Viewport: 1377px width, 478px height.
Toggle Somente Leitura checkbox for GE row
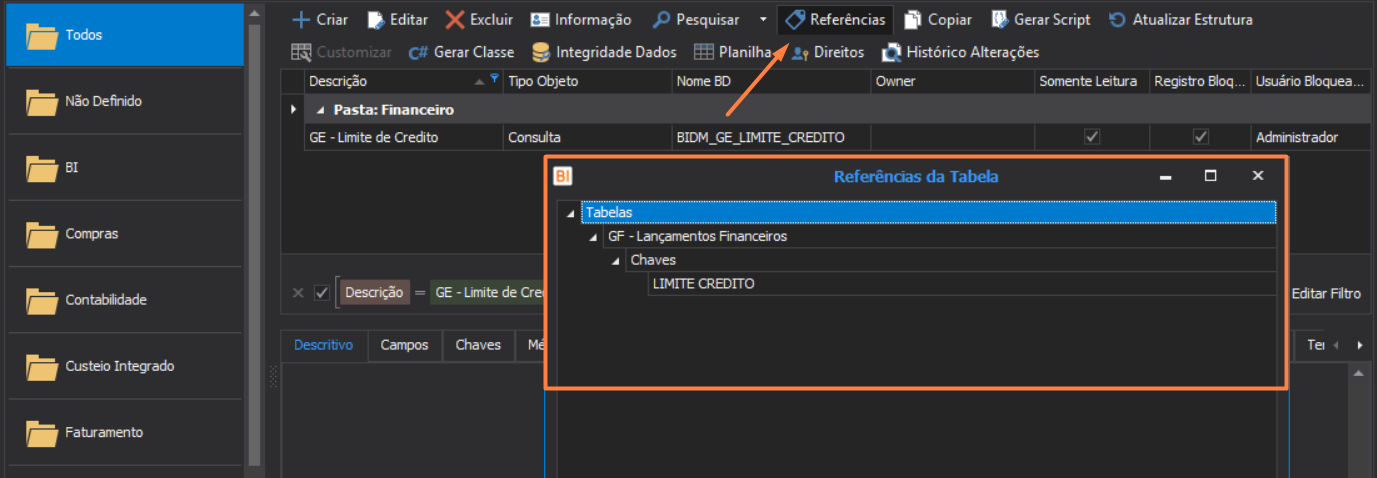1092,137
